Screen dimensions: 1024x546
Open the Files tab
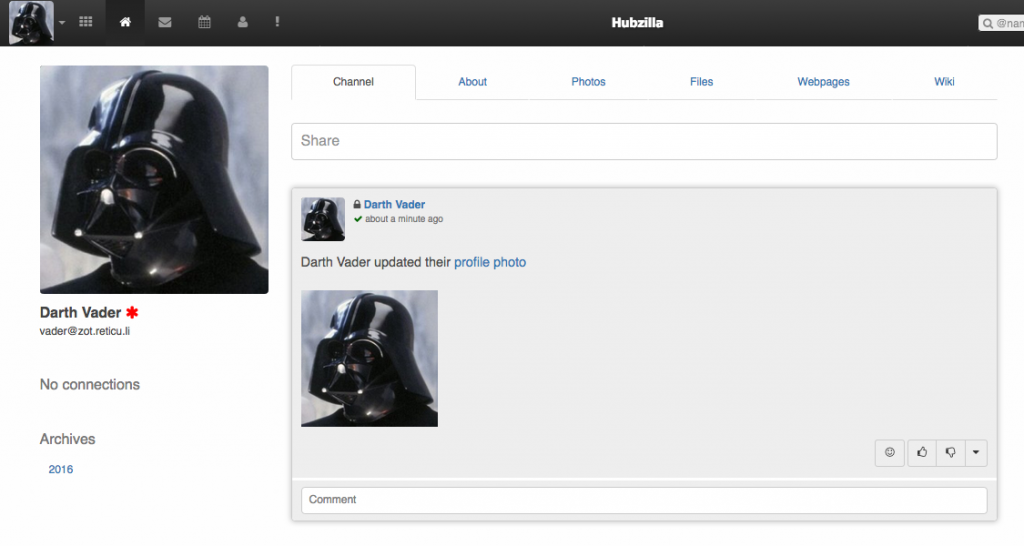(701, 82)
